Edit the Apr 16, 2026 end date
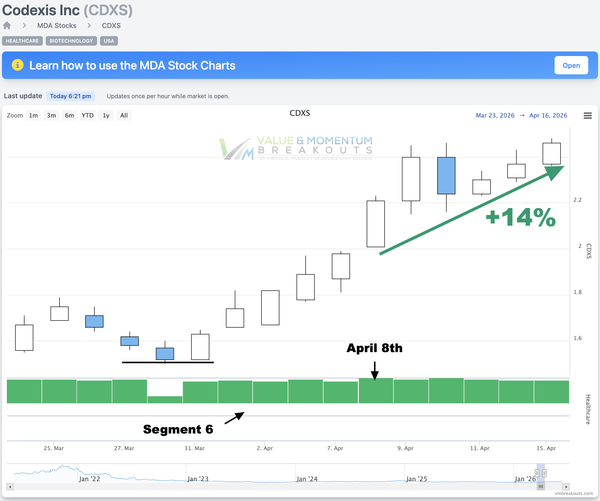 point(548,116)
